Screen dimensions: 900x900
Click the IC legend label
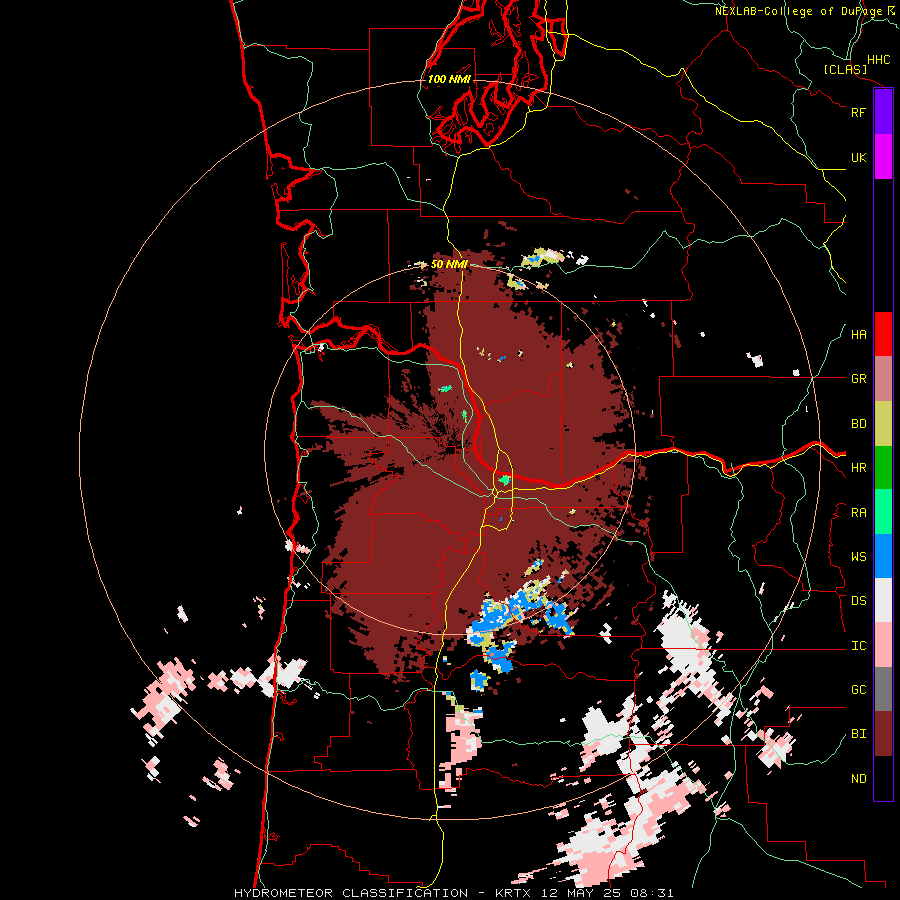(858, 646)
